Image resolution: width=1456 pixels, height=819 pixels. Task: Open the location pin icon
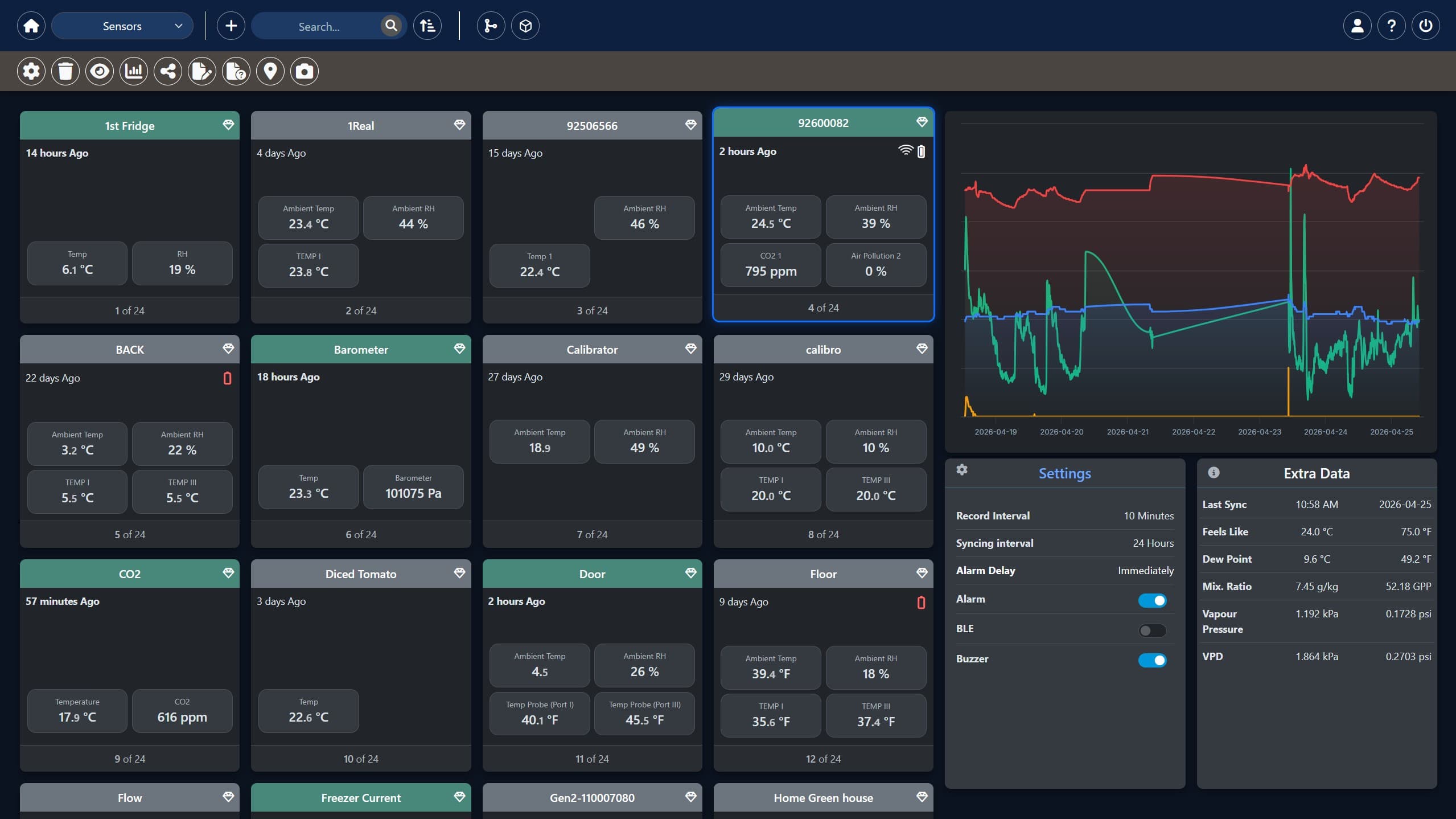pyautogui.click(x=270, y=71)
